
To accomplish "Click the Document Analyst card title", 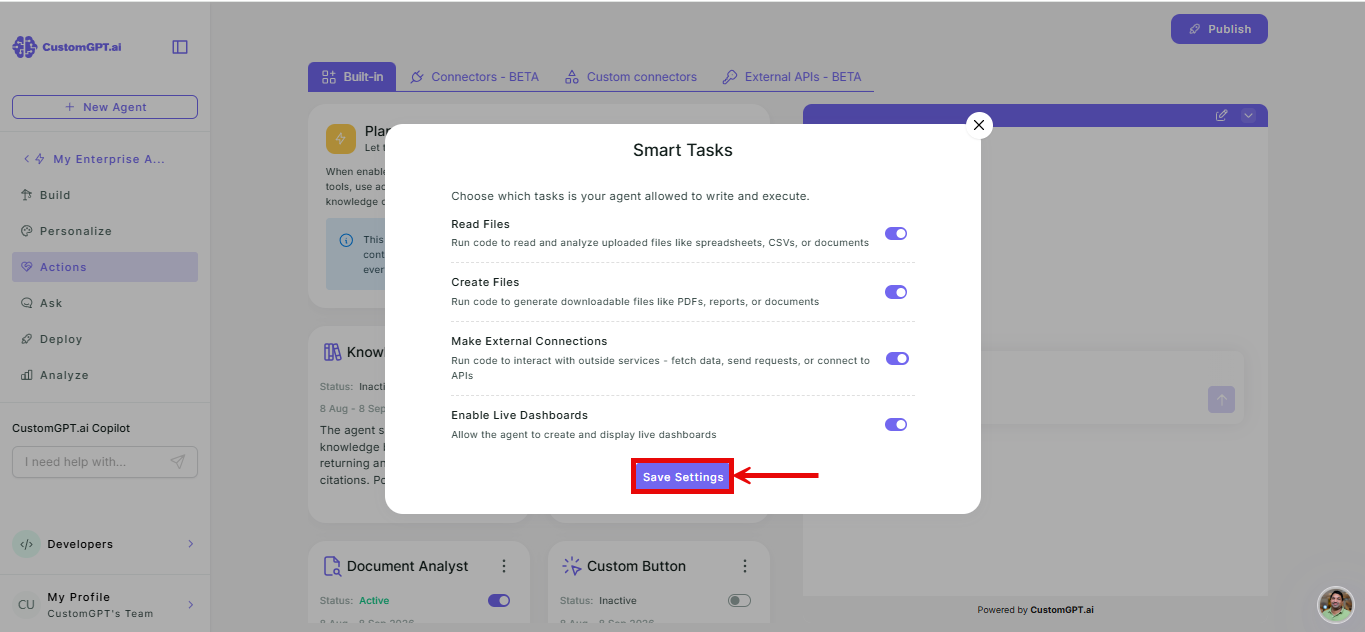I will tap(408, 566).
